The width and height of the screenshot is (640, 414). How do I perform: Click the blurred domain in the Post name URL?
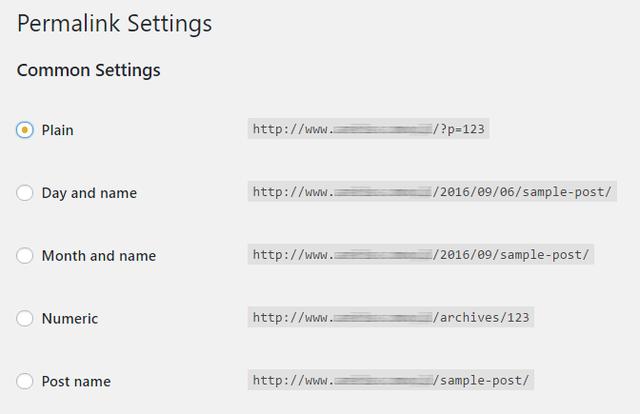click(381, 380)
